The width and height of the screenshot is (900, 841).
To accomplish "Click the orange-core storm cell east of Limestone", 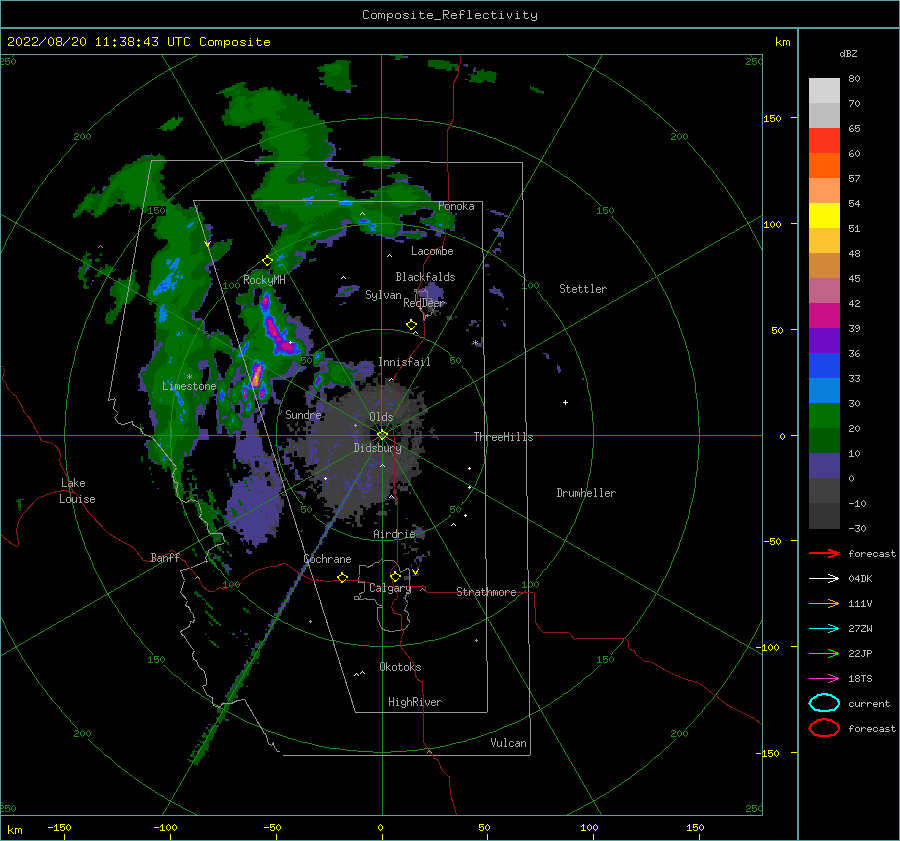I will point(256,374).
